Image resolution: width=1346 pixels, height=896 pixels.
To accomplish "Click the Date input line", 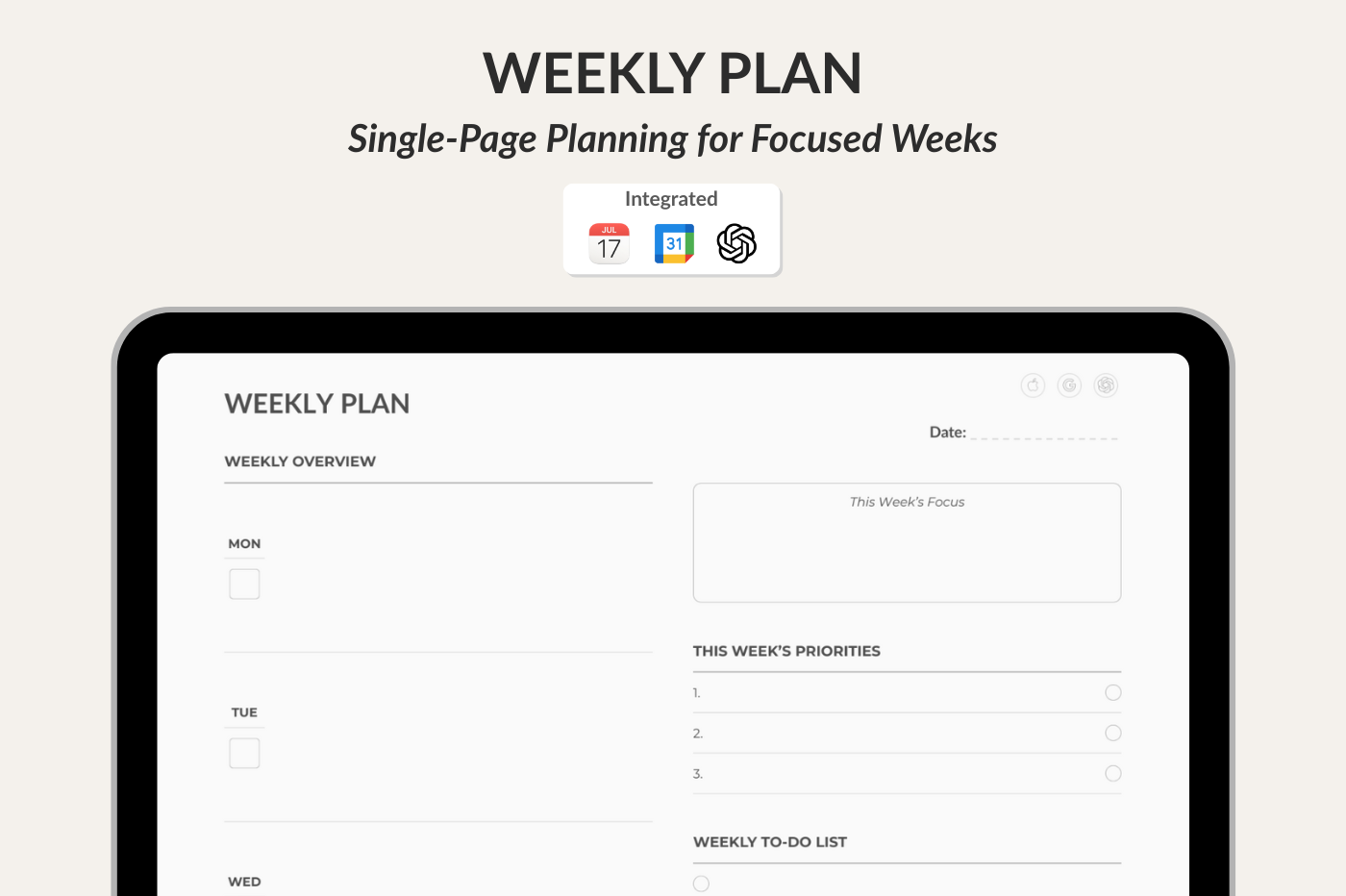I will click(1044, 433).
